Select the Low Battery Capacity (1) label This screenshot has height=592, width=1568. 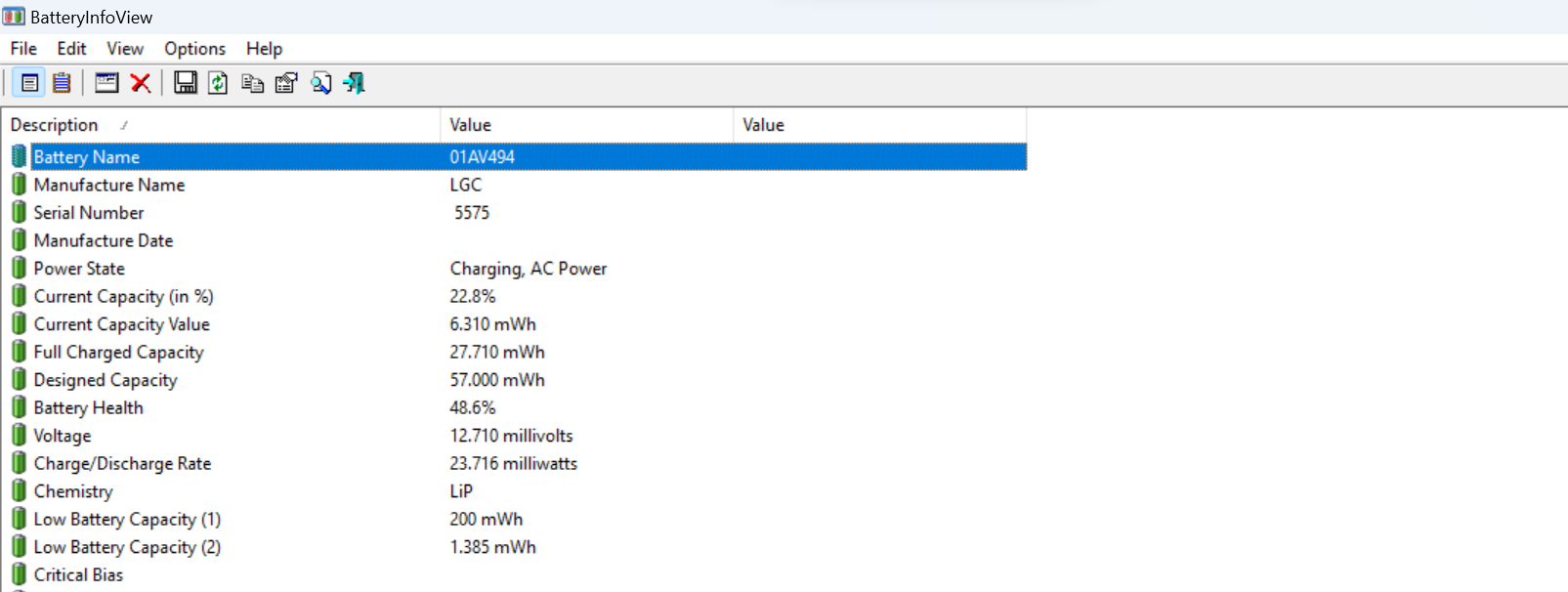127,519
